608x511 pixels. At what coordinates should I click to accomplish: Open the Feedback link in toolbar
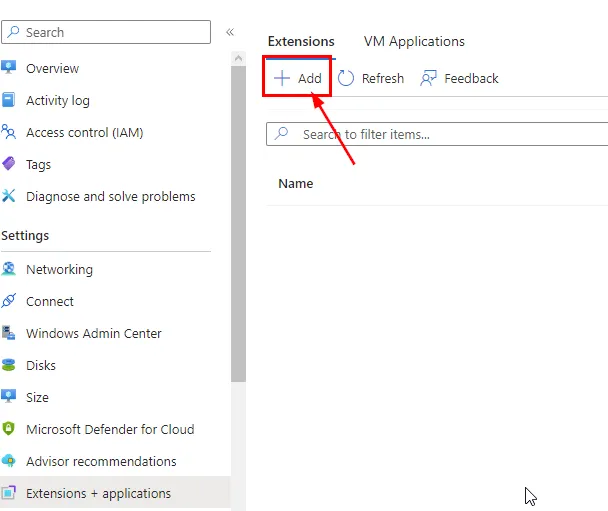(459, 78)
